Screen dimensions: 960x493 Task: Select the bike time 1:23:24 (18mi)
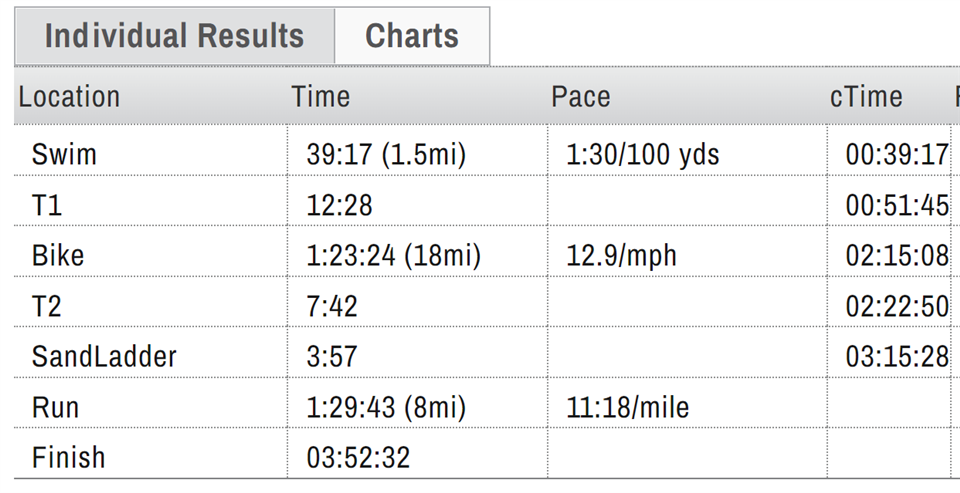[x=394, y=255]
